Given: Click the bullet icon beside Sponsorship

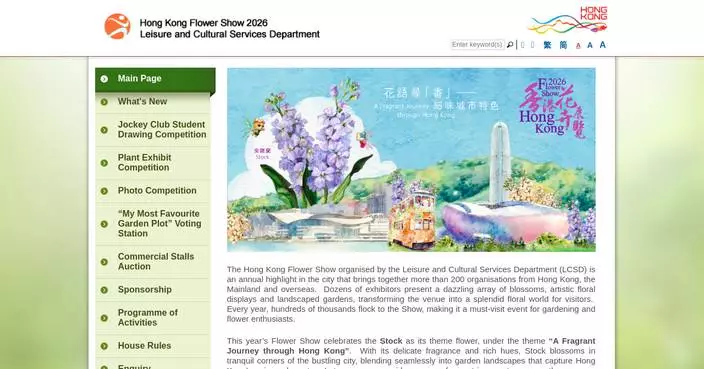Looking at the screenshot, I should pos(104,290).
